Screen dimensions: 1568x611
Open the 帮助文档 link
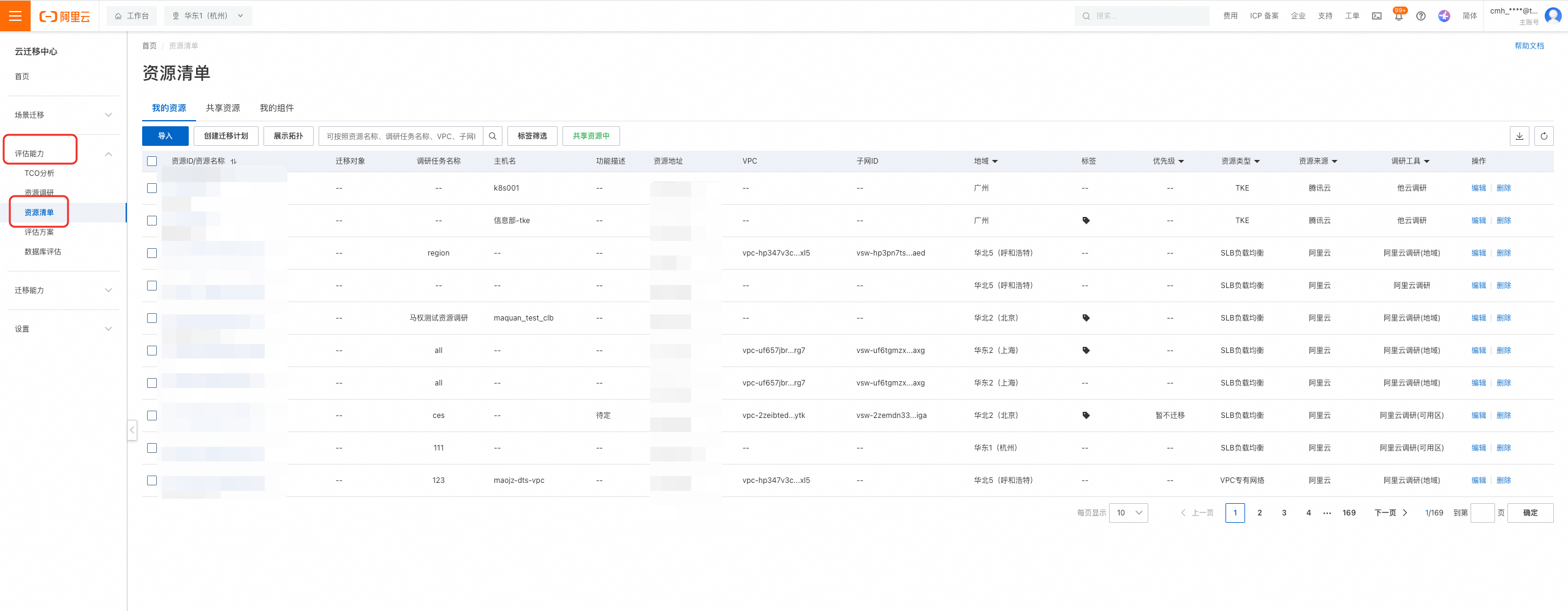coord(1529,46)
